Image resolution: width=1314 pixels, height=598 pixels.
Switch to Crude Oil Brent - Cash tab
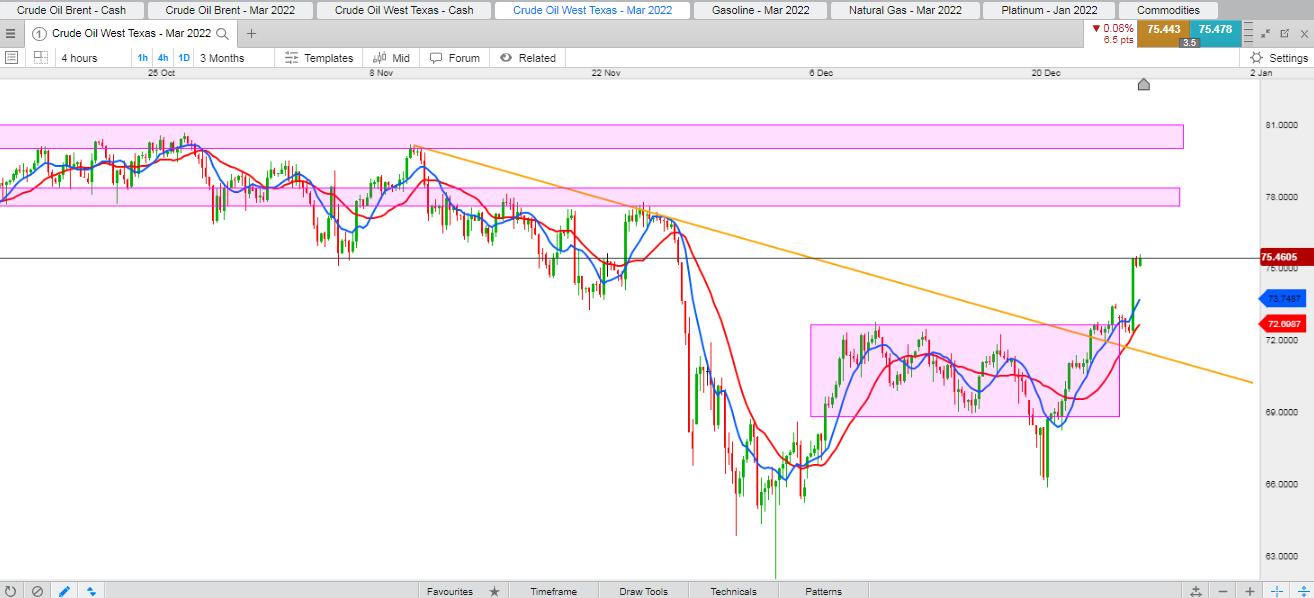pos(71,10)
